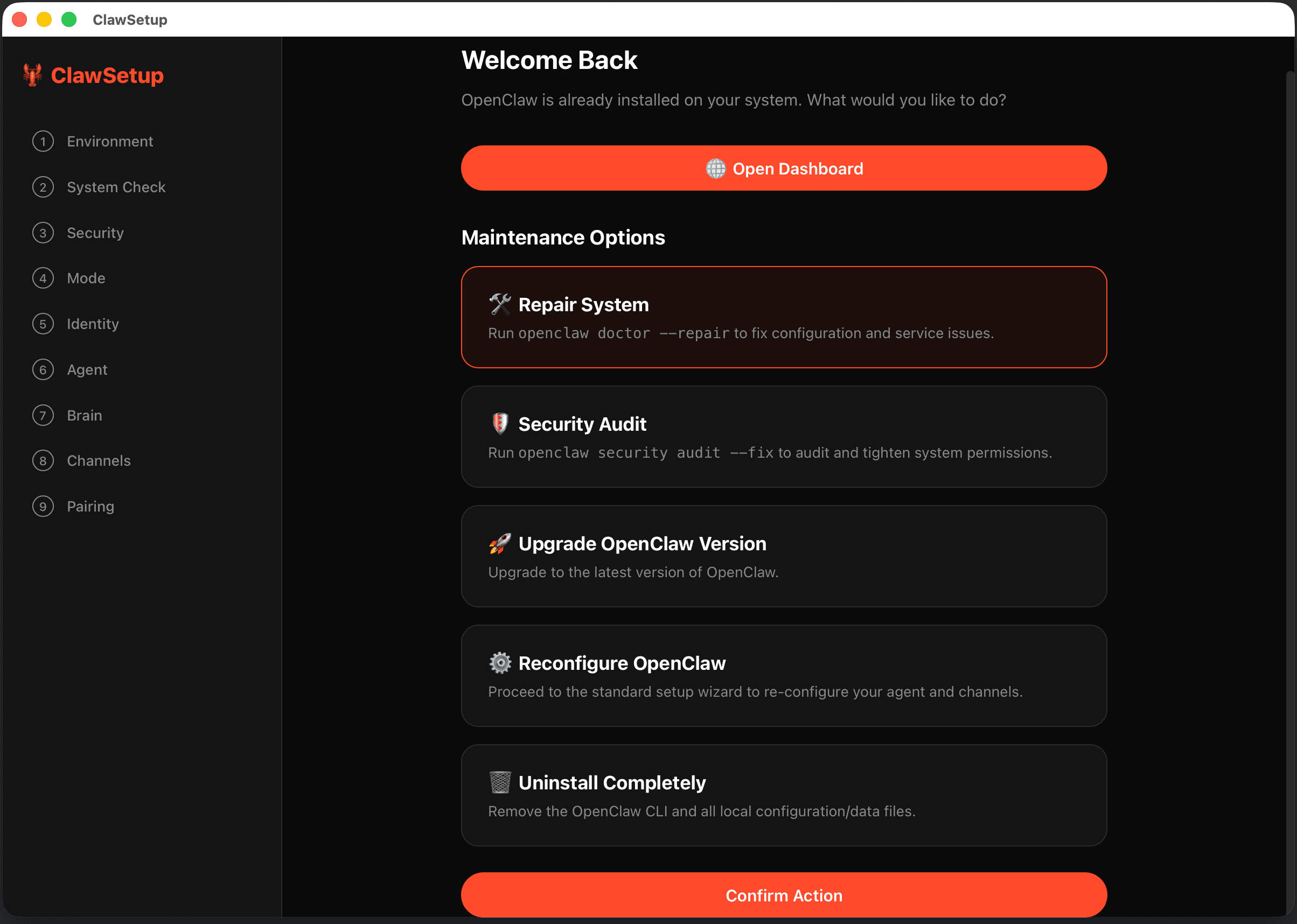Open the Environment step in the sidebar
Viewport: 1297px width, 924px height.
tap(110, 141)
